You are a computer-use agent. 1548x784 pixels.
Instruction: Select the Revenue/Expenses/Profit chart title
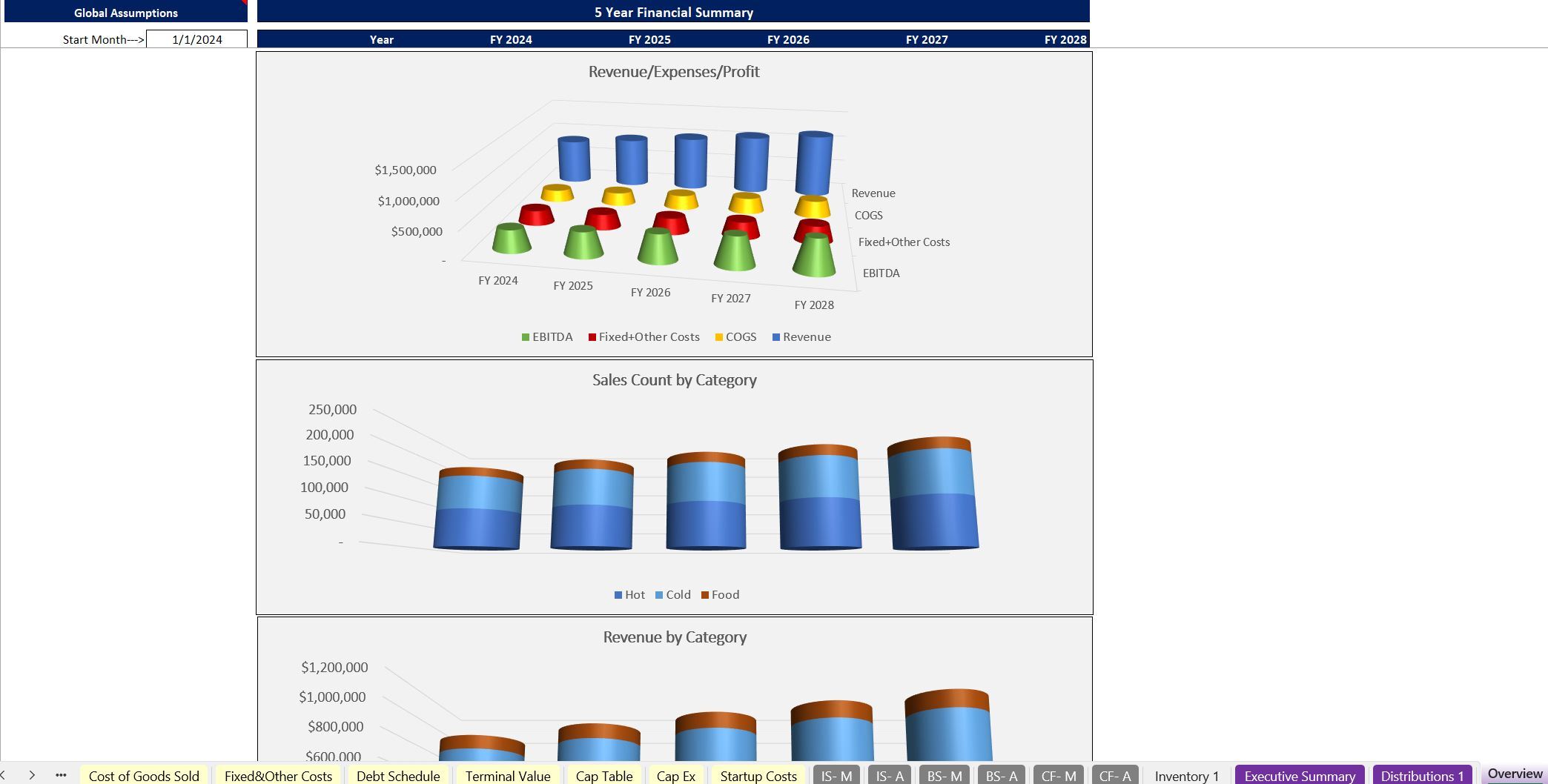674,72
